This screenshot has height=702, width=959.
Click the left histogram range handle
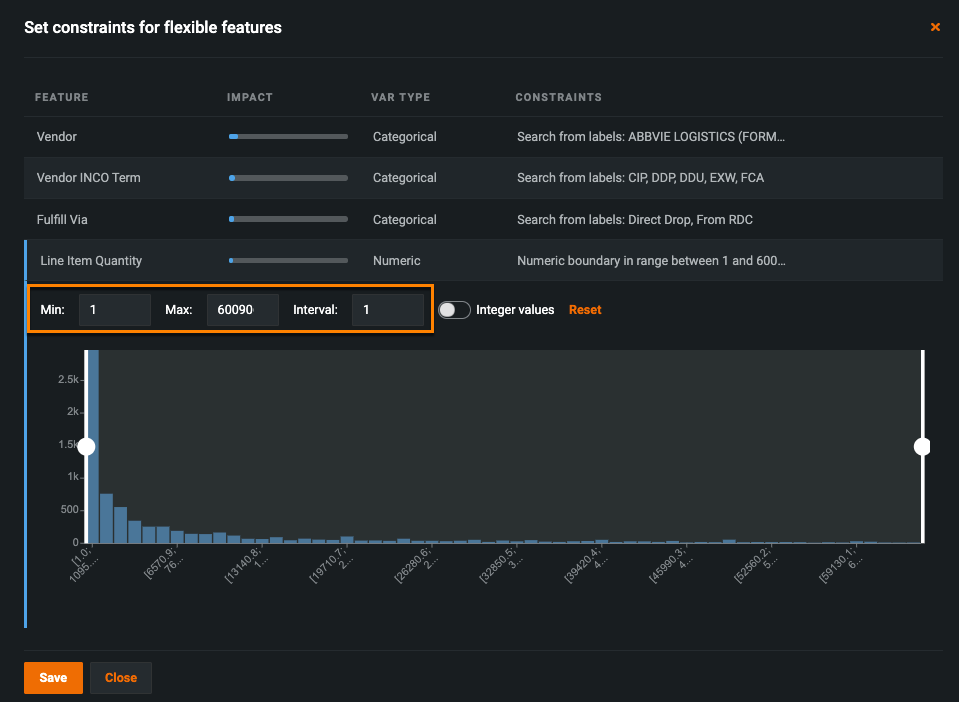click(x=86, y=446)
